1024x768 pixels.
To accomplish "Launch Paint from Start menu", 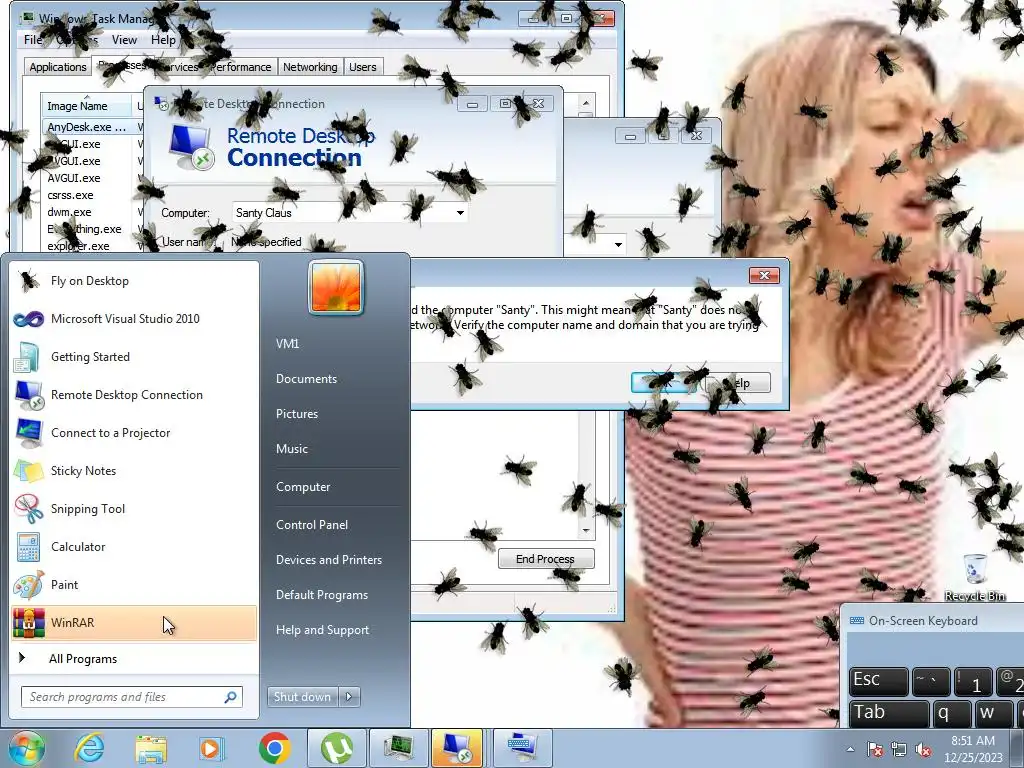I will (134, 584).
